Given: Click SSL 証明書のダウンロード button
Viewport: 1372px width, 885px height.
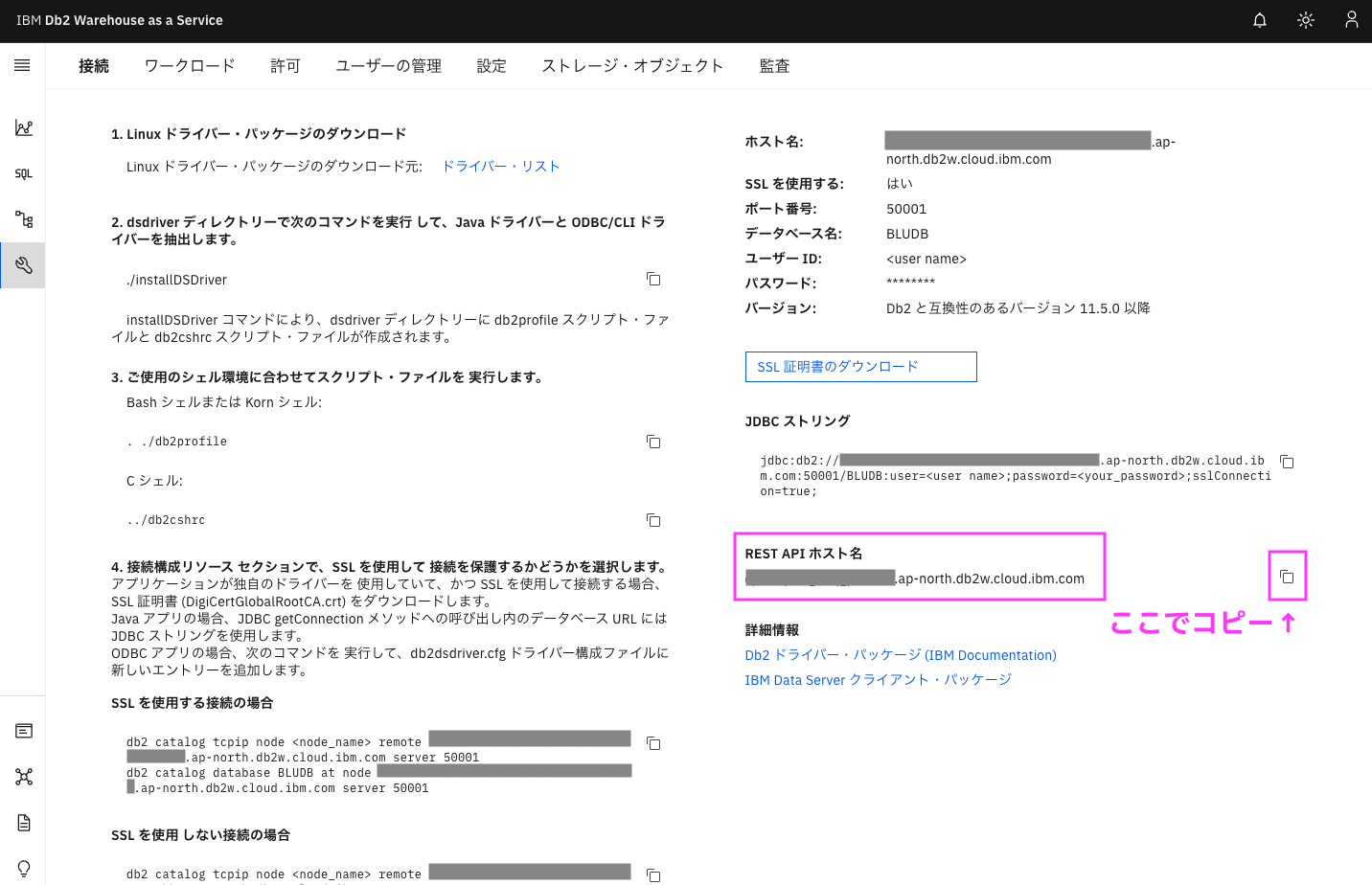Looking at the screenshot, I should tap(861, 367).
